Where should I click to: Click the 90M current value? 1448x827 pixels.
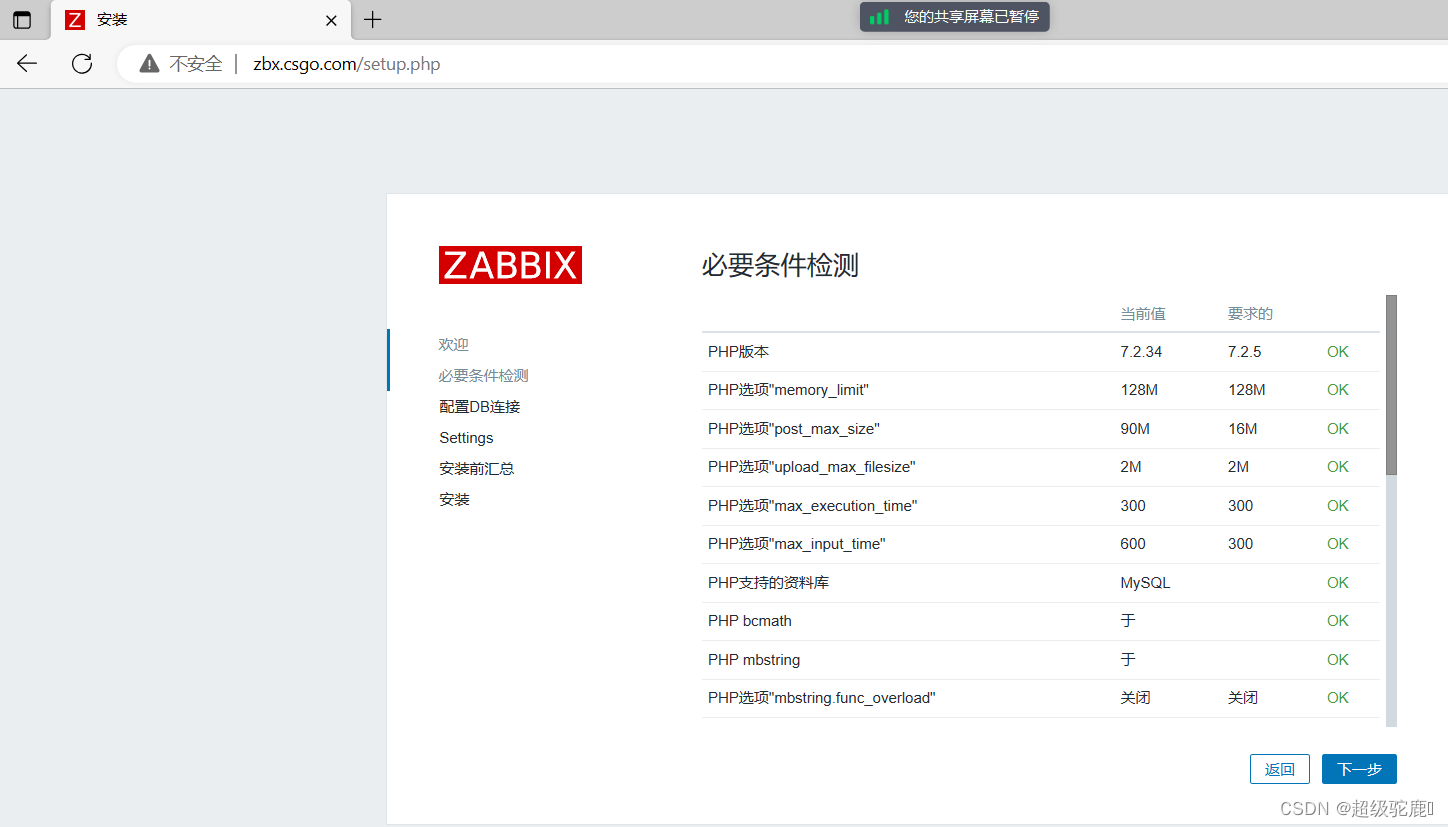point(1135,429)
